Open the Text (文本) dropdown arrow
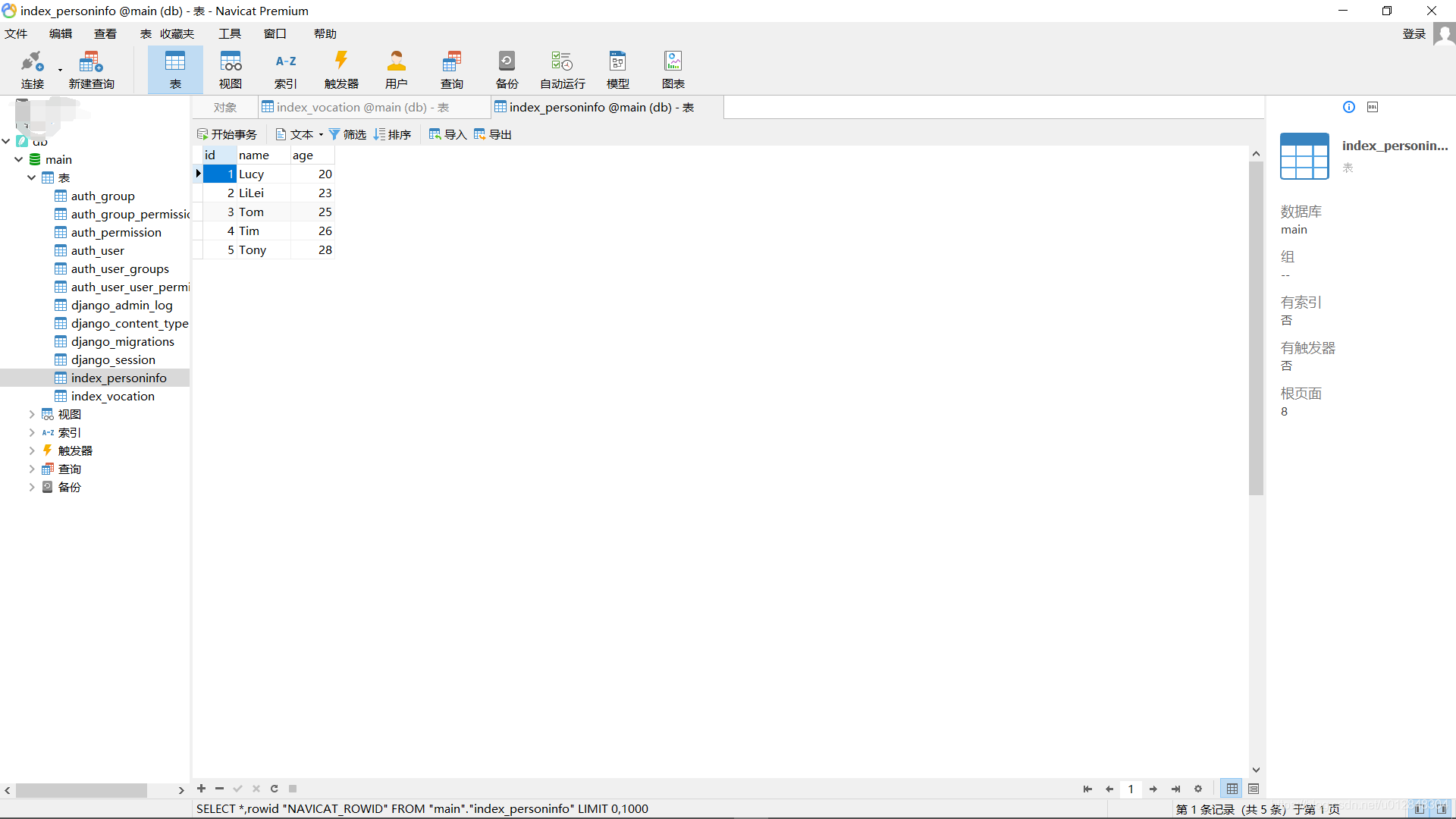The width and height of the screenshot is (1456, 819). (321, 135)
